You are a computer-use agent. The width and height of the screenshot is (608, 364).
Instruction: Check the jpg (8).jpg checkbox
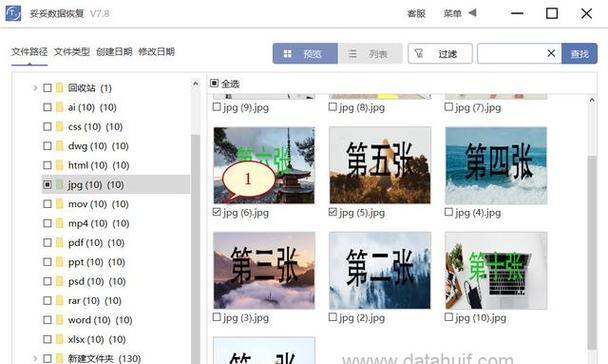(x=333, y=107)
